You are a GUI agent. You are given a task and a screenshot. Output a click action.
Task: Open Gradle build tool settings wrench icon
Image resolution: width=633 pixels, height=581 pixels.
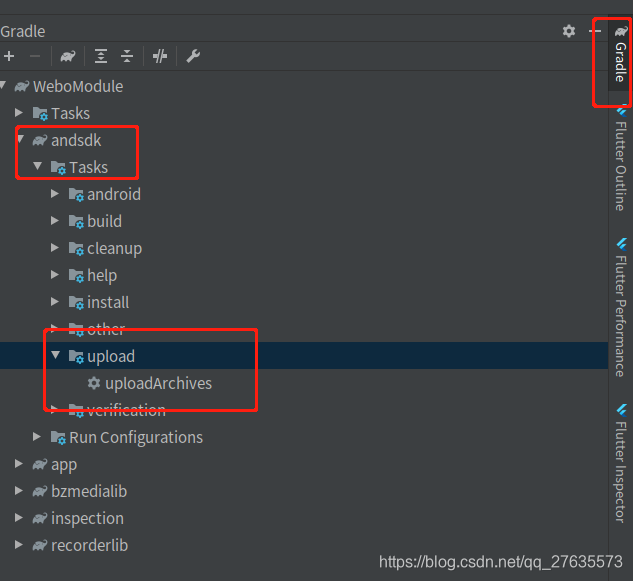tap(193, 56)
